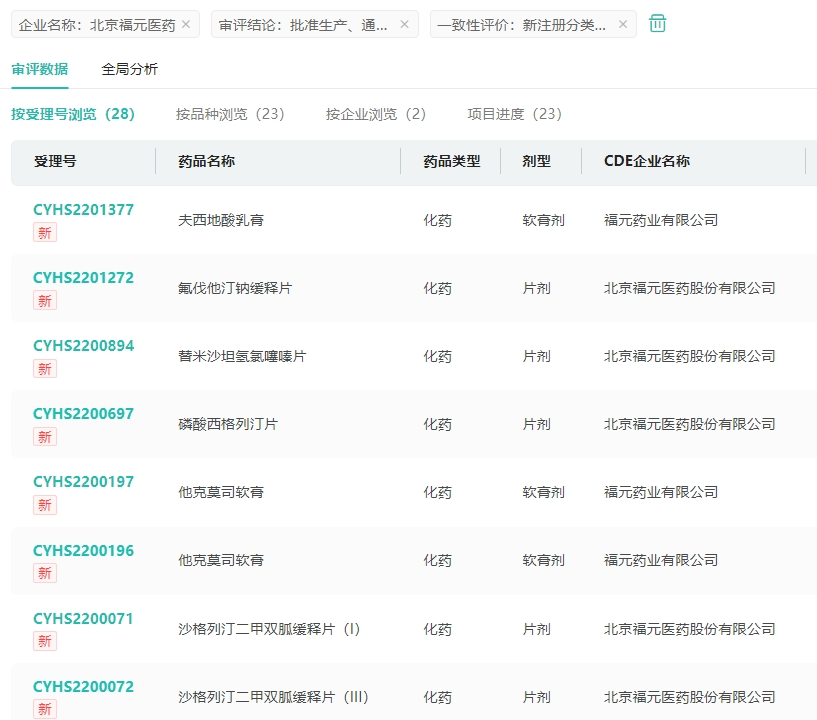Open acceptance number CYHS2200197

click(83, 482)
